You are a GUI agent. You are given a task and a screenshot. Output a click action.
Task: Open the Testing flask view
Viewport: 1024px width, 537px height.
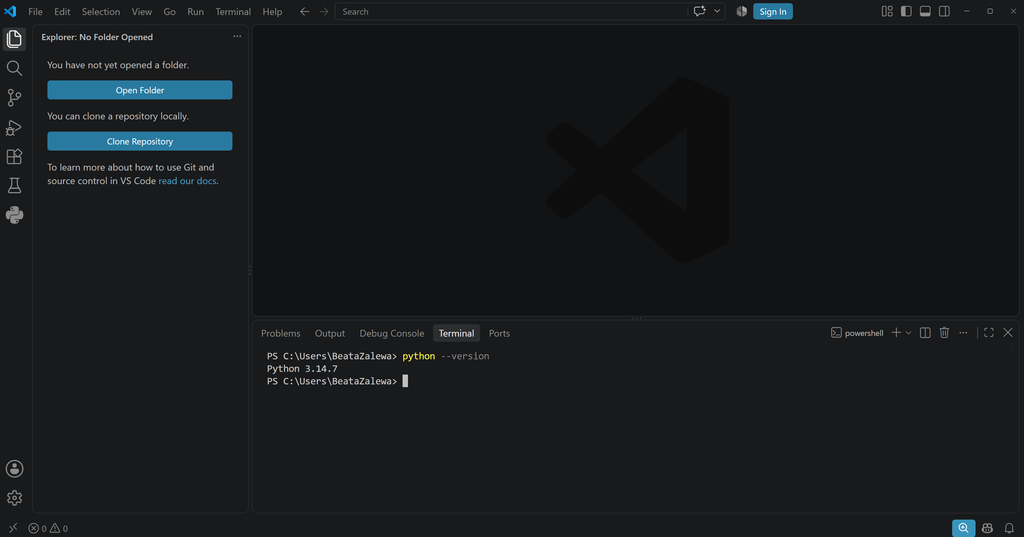14,186
